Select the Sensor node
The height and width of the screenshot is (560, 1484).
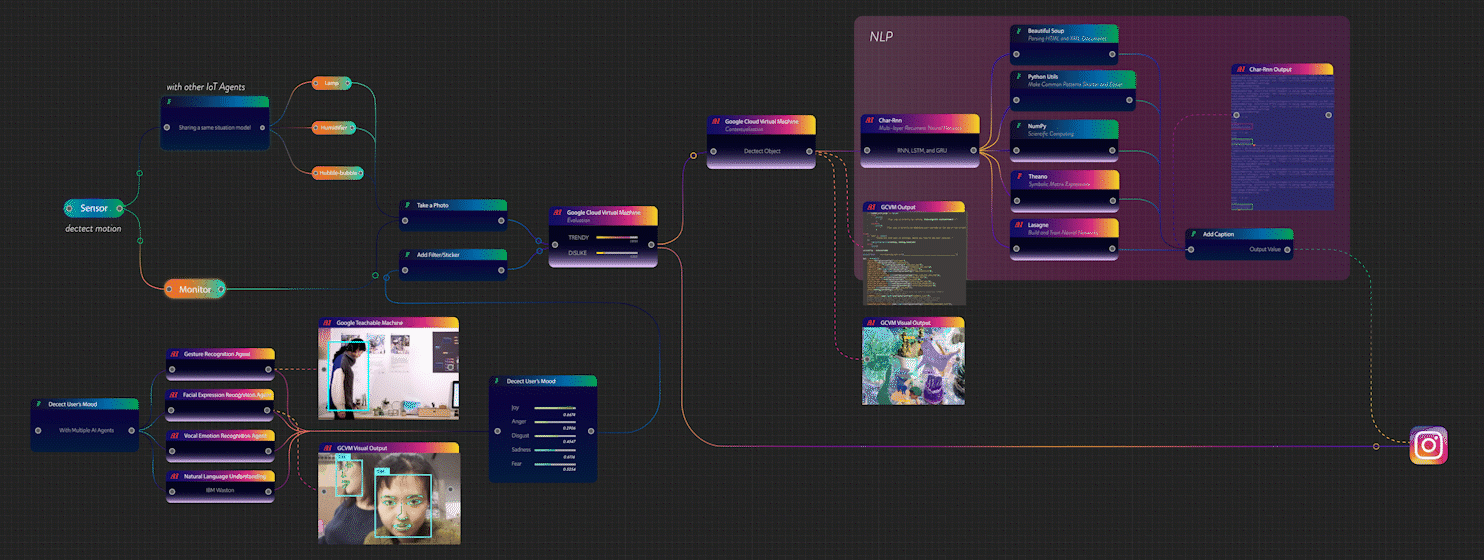point(93,208)
